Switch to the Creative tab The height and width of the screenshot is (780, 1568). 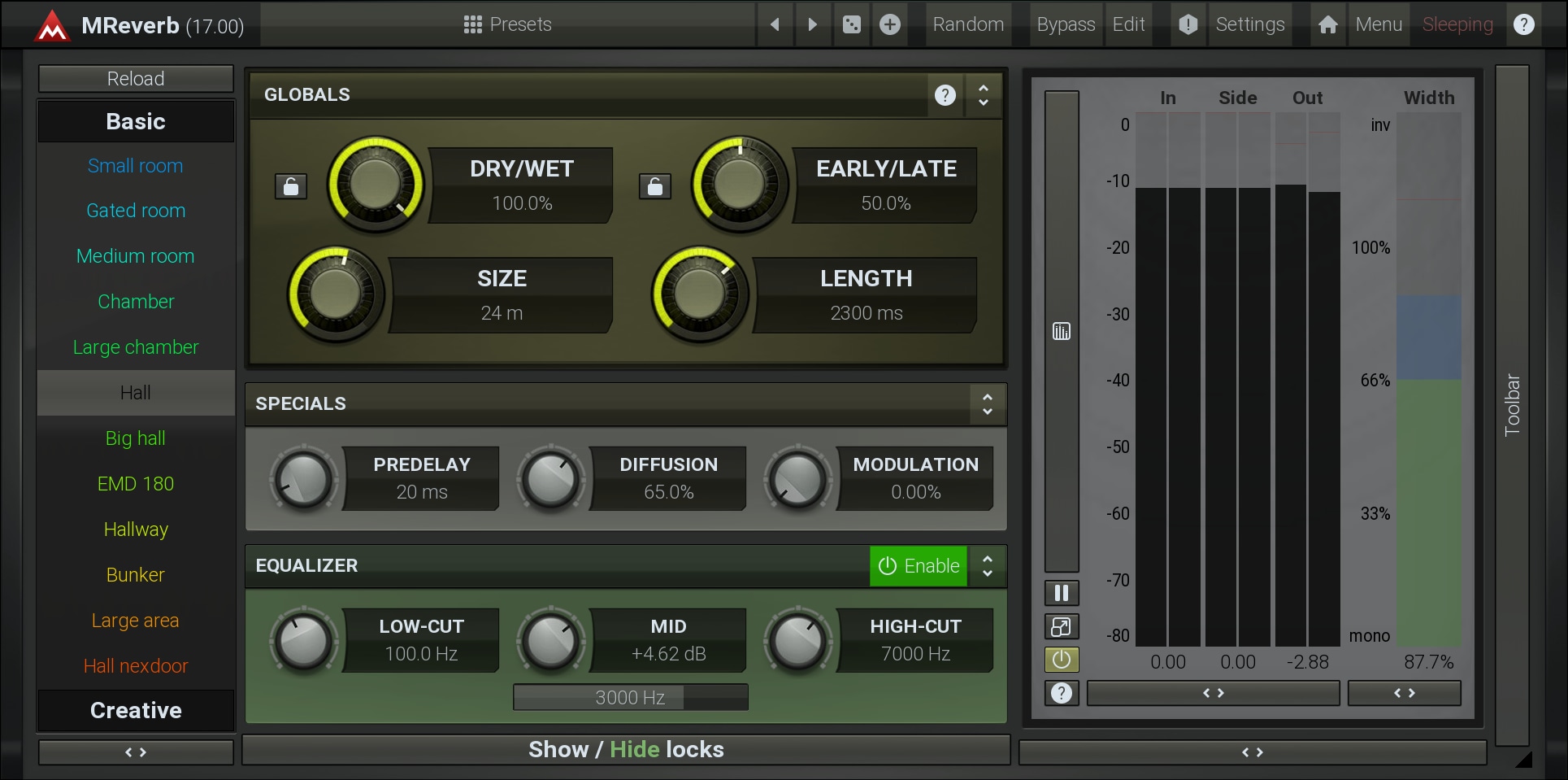pos(136,710)
